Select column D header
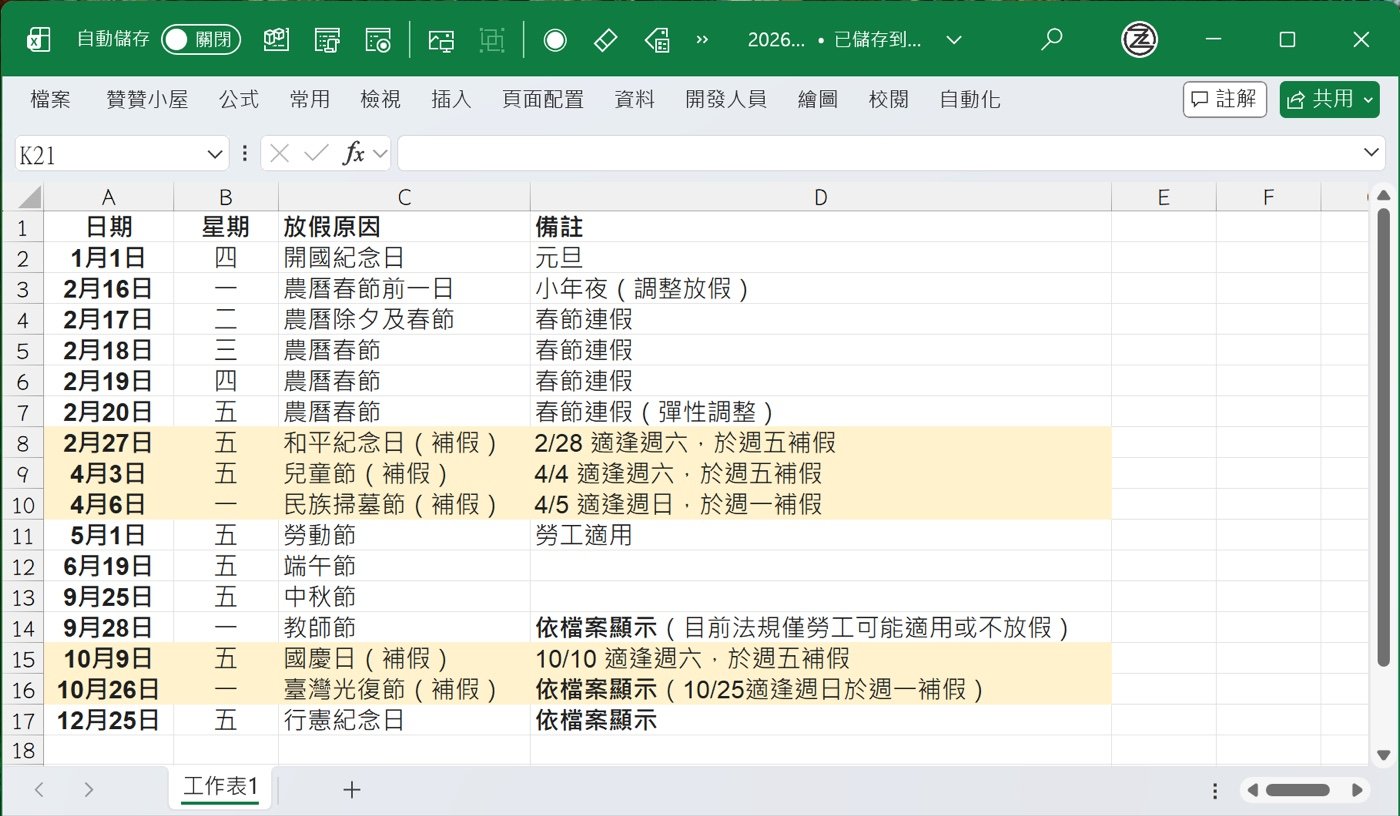Viewport: 1400px width, 816px height. [820, 197]
